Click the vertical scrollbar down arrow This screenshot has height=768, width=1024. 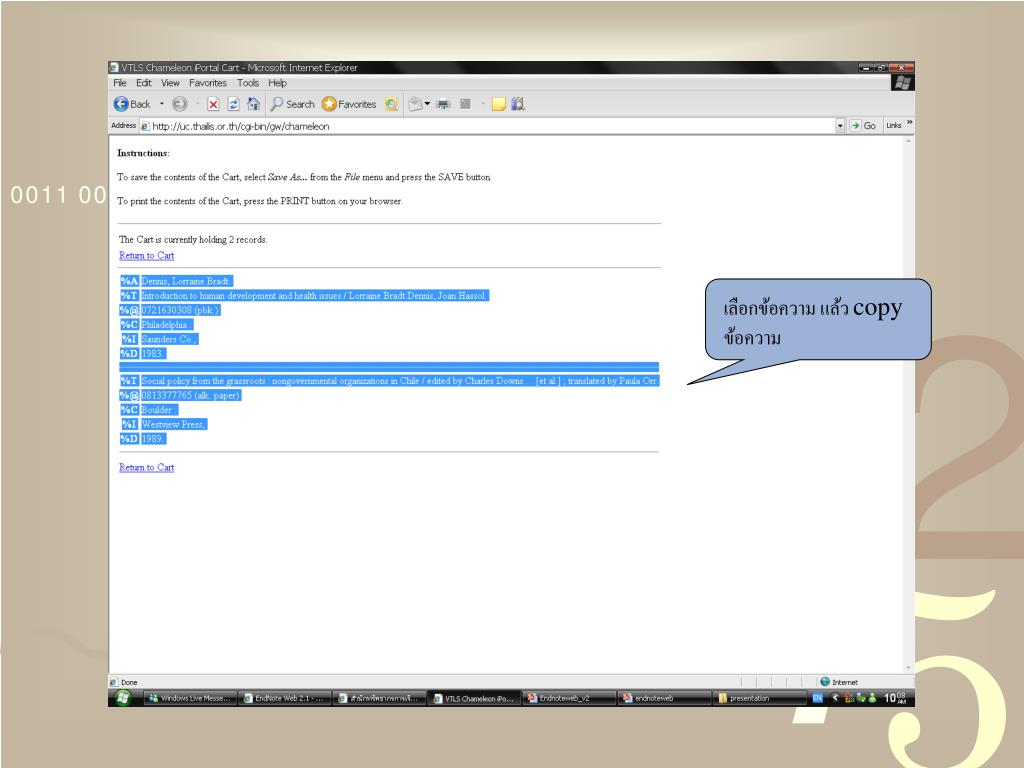pos(908,668)
